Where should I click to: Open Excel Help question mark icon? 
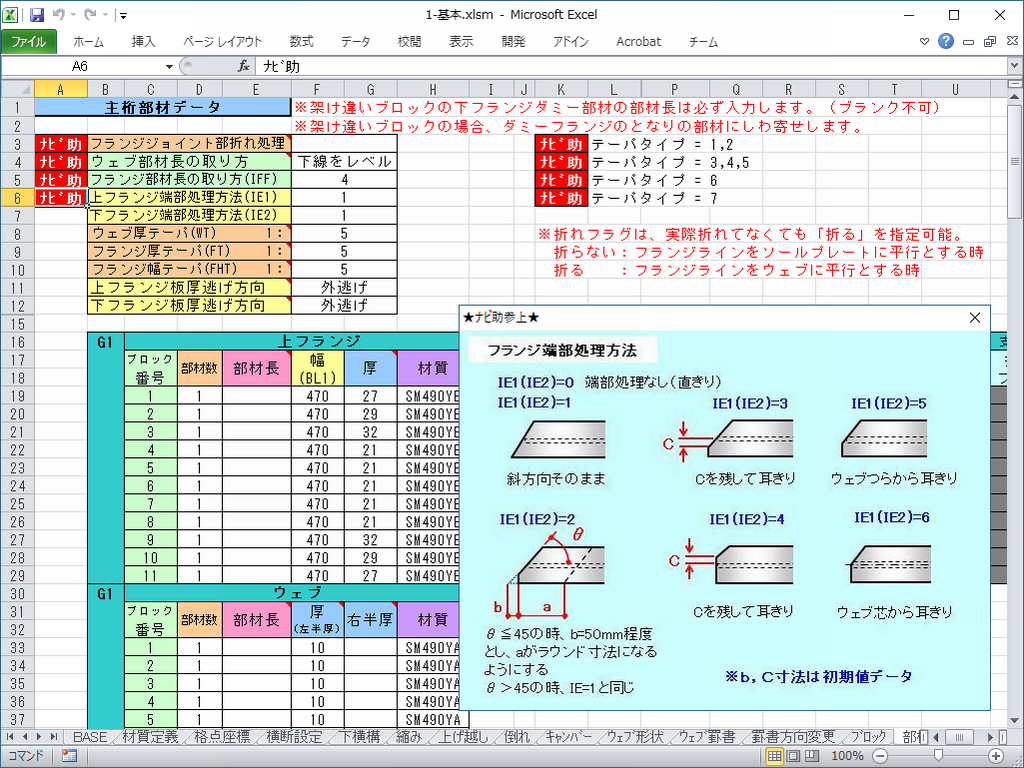point(945,42)
